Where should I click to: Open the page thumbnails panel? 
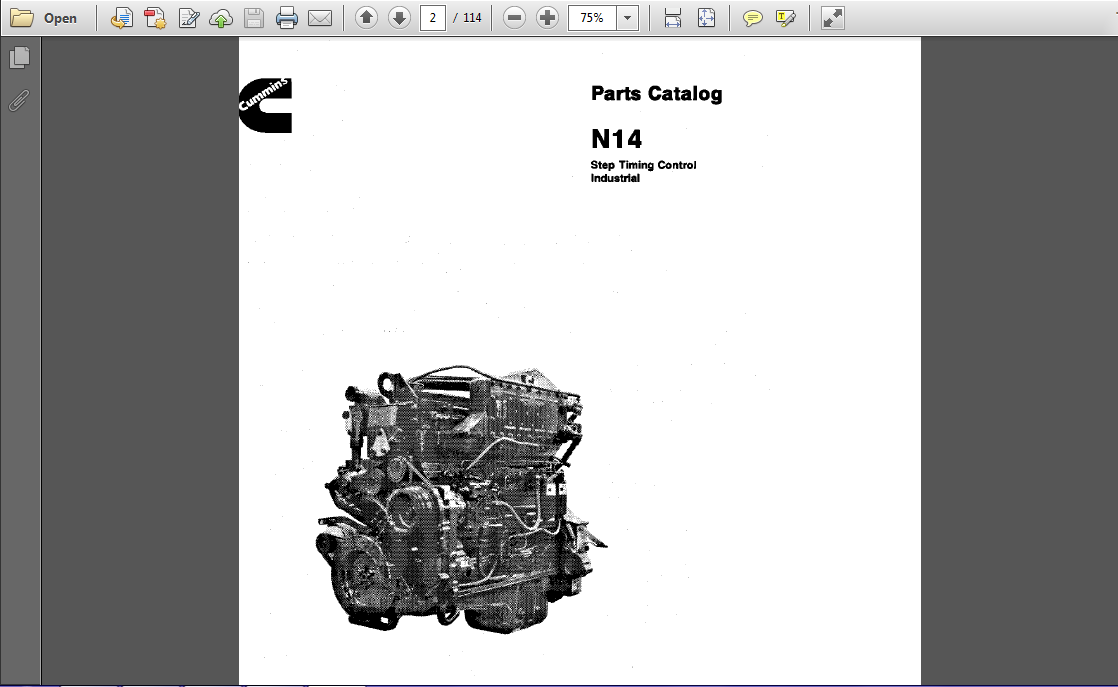pyautogui.click(x=20, y=58)
